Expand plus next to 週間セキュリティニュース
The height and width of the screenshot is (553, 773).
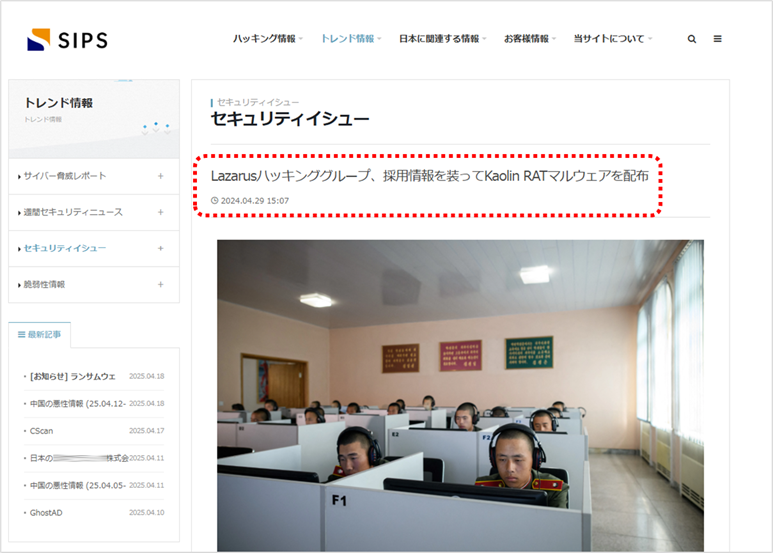point(161,212)
